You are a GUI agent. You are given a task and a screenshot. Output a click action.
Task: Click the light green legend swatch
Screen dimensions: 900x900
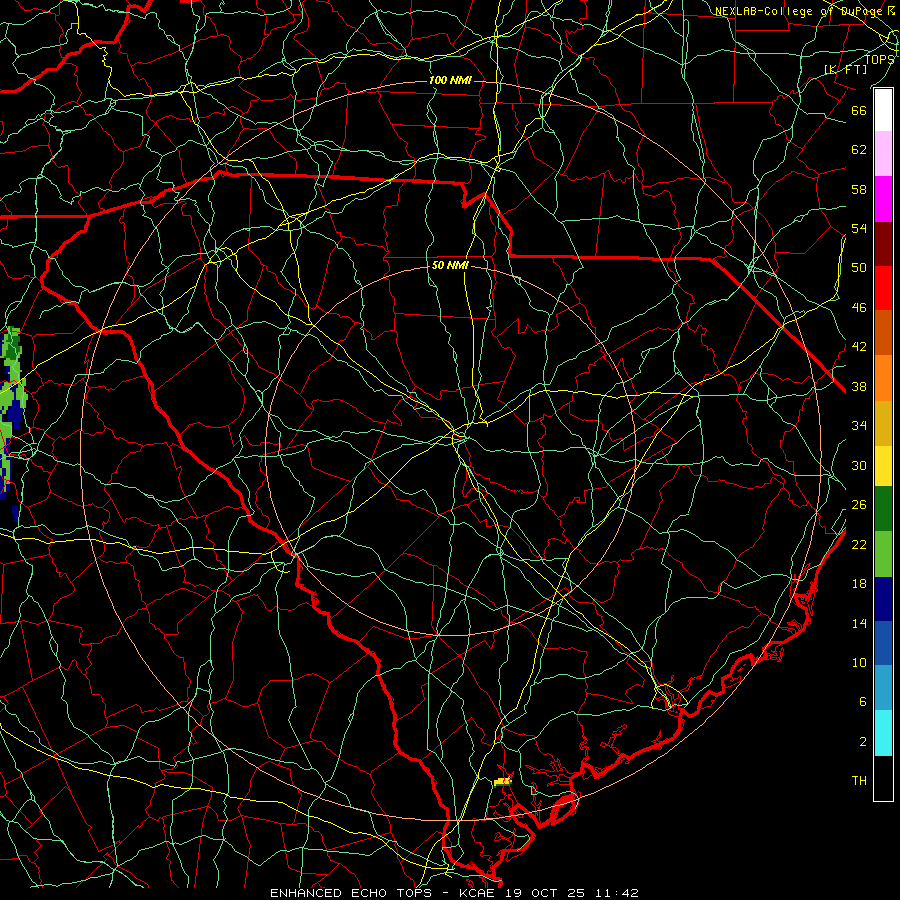(x=883, y=554)
